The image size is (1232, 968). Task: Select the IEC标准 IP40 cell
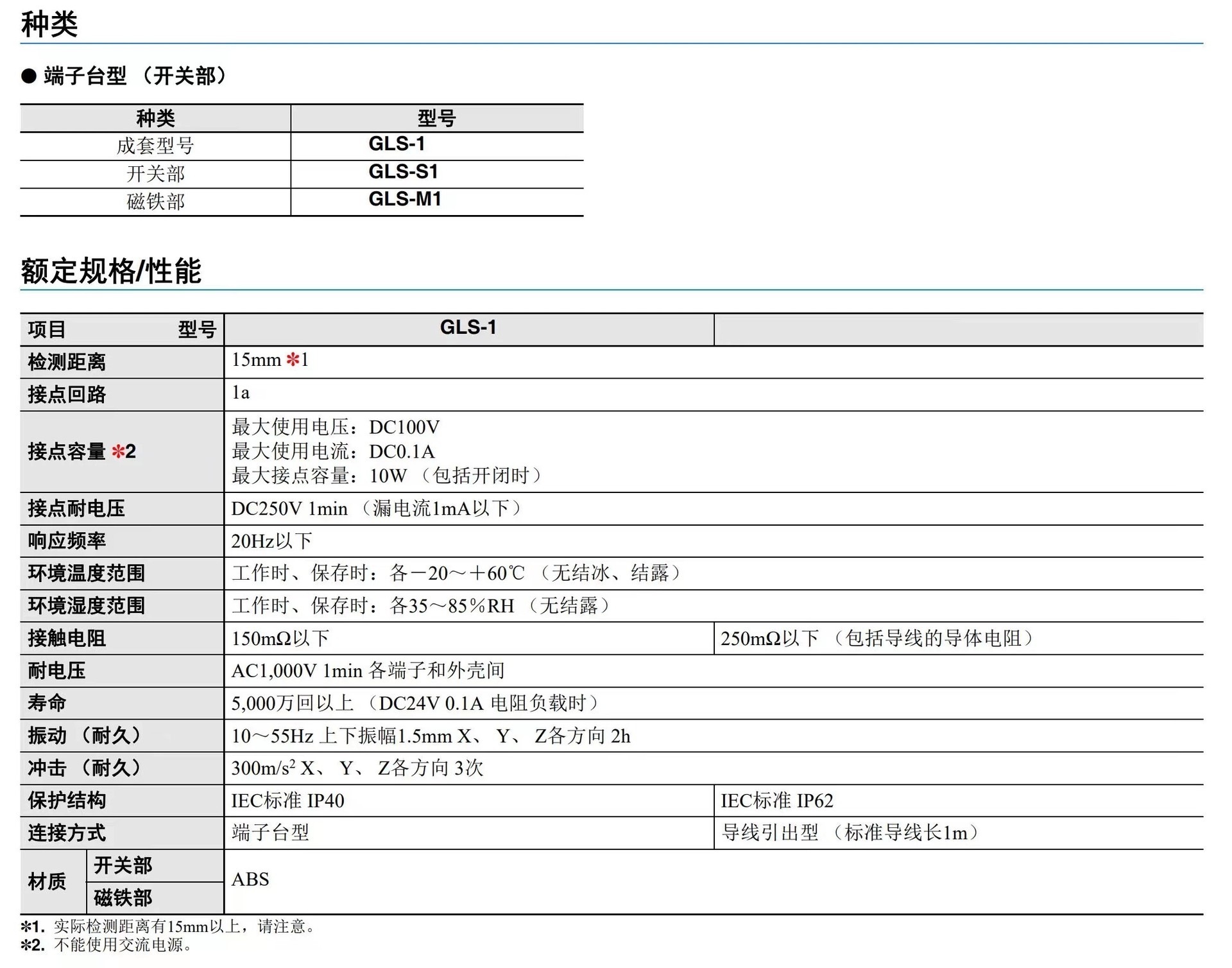tap(287, 800)
